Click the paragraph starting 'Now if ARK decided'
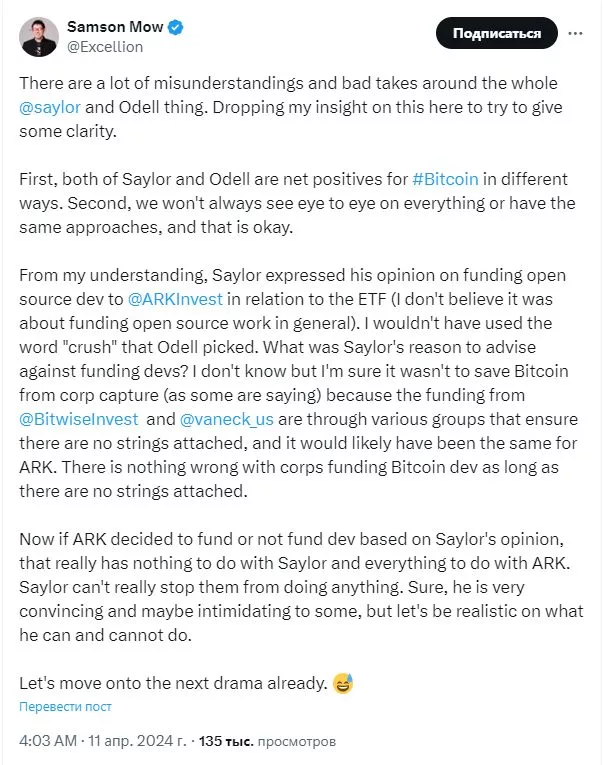The image size is (604, 765). pos(301,587)
